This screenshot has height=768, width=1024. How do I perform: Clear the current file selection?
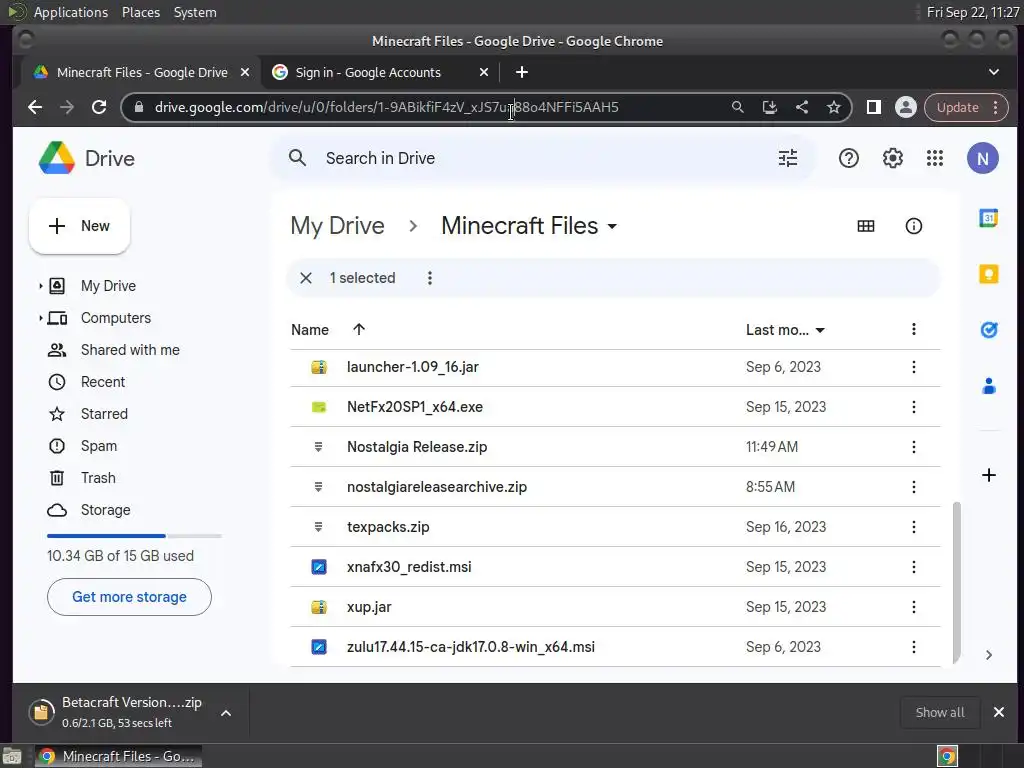pos(306,278)
